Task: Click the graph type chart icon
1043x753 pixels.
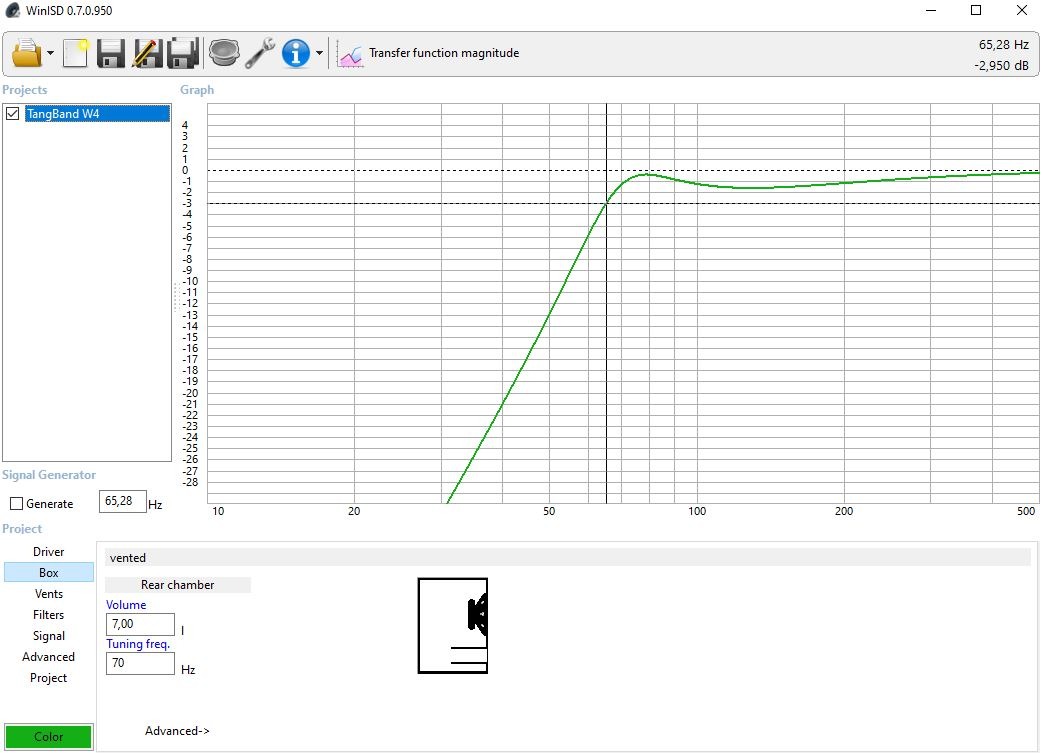Action: [350, 54]
